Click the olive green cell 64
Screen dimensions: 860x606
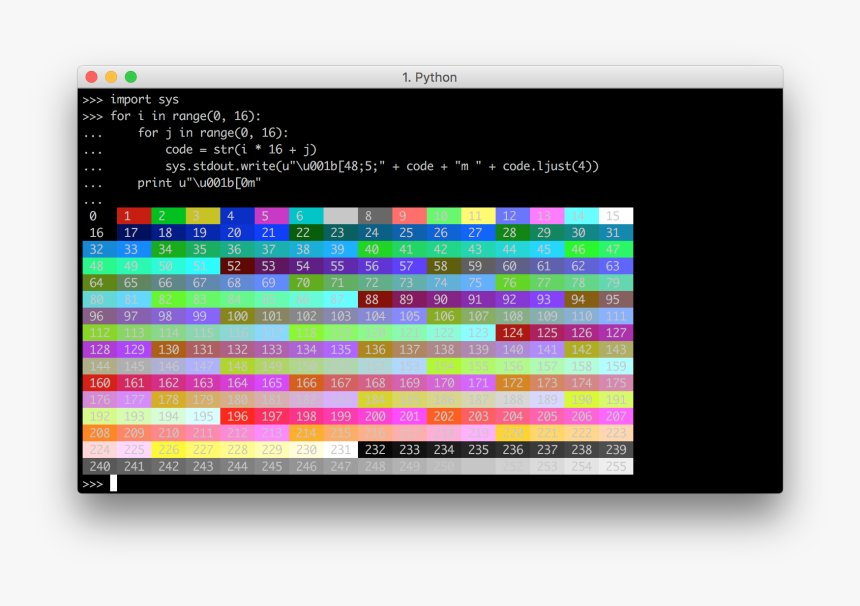tap(100, 283)
